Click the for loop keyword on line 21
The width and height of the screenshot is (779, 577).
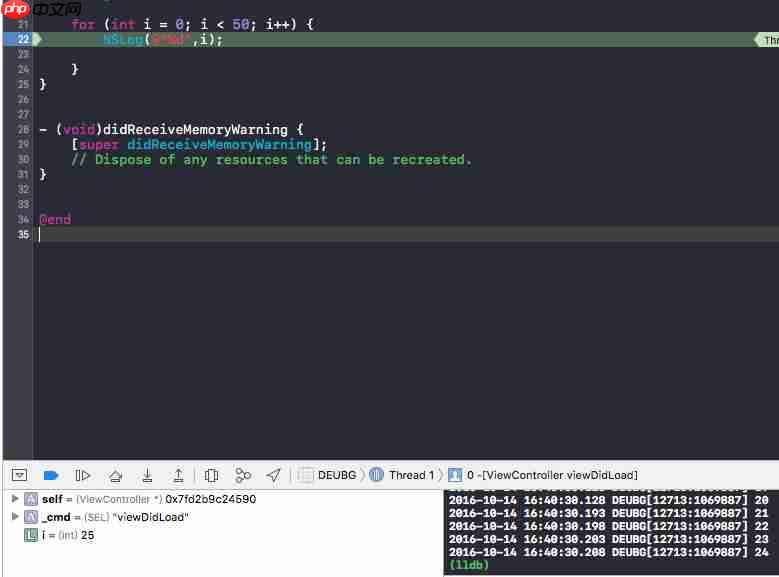83,24
